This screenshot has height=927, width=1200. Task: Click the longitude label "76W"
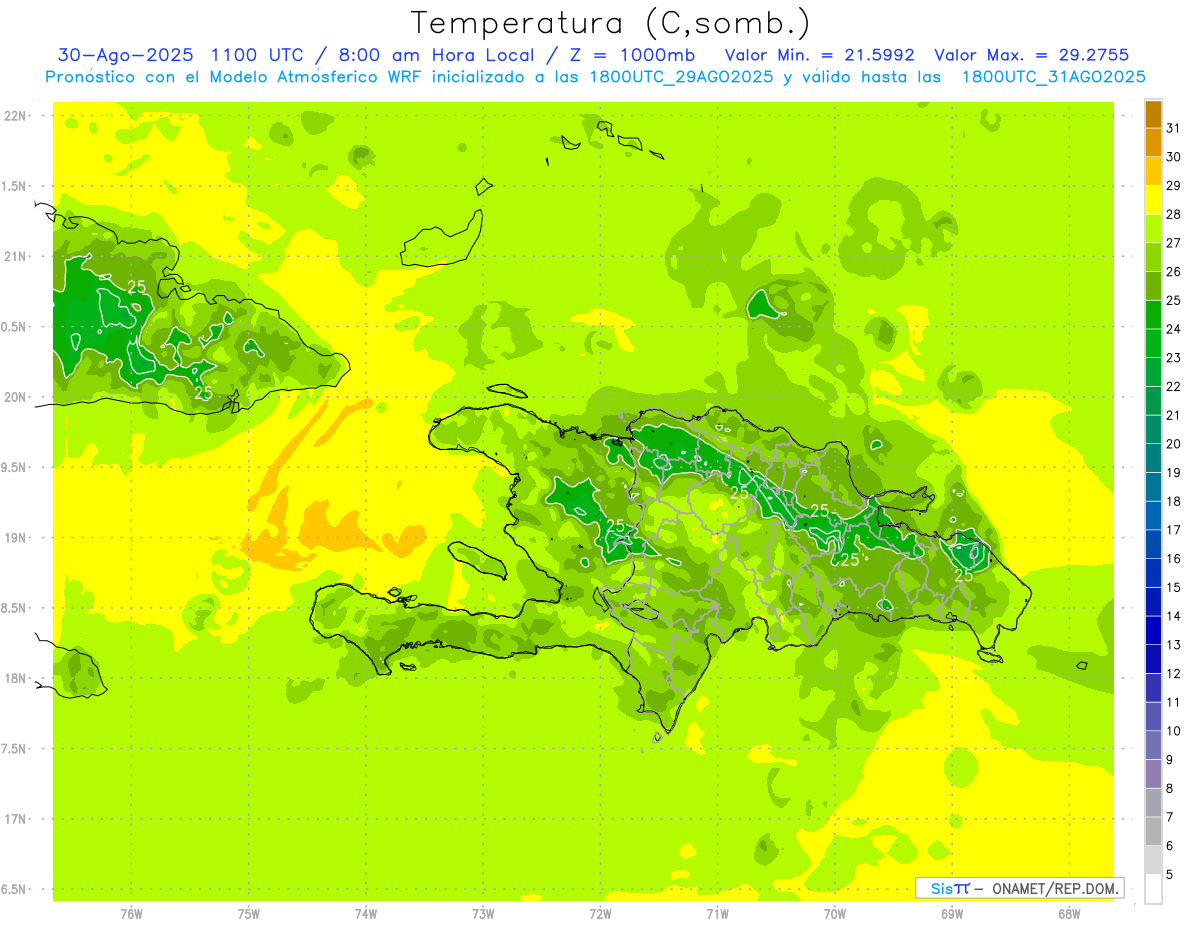click(x=131, y=914)
